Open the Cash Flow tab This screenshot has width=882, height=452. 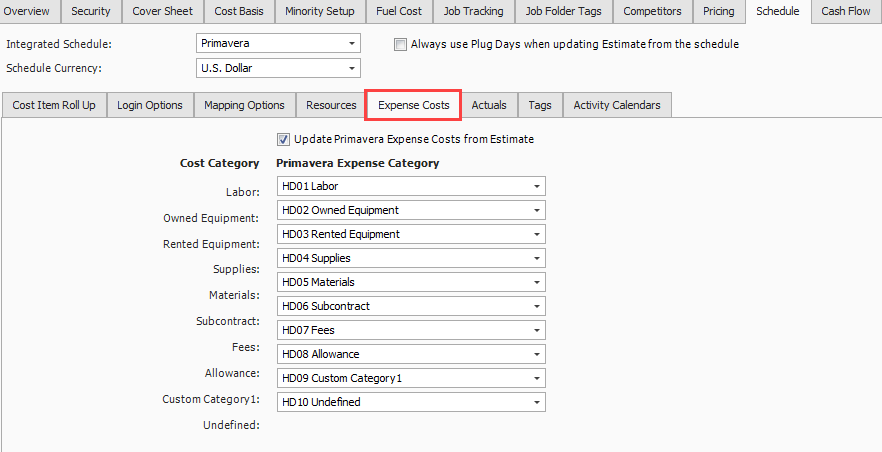point(845,11)
